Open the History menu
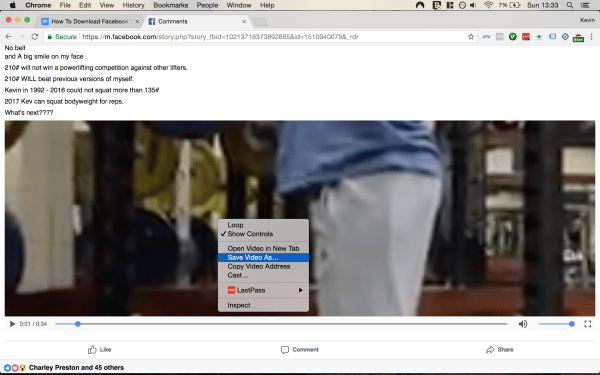600x375 pixels. [x=134, y=5]
